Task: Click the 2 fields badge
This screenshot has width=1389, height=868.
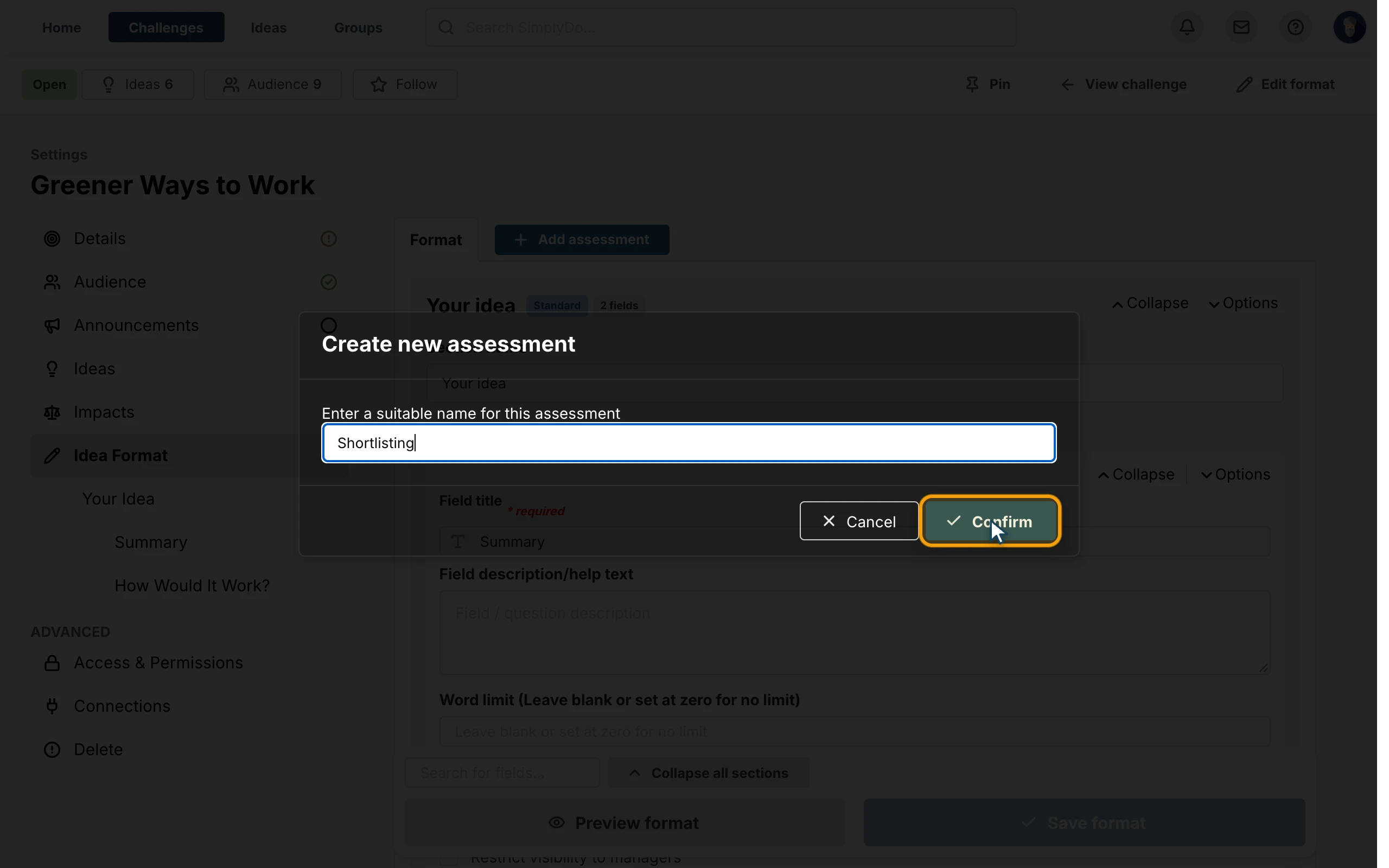Action: point(619,305)
